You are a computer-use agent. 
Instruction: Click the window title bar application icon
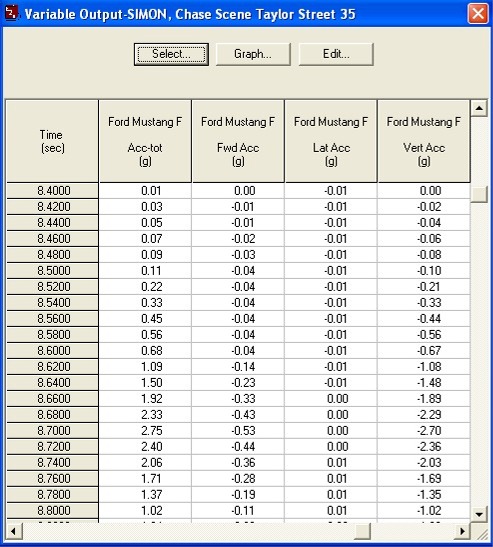coord(12,14)
